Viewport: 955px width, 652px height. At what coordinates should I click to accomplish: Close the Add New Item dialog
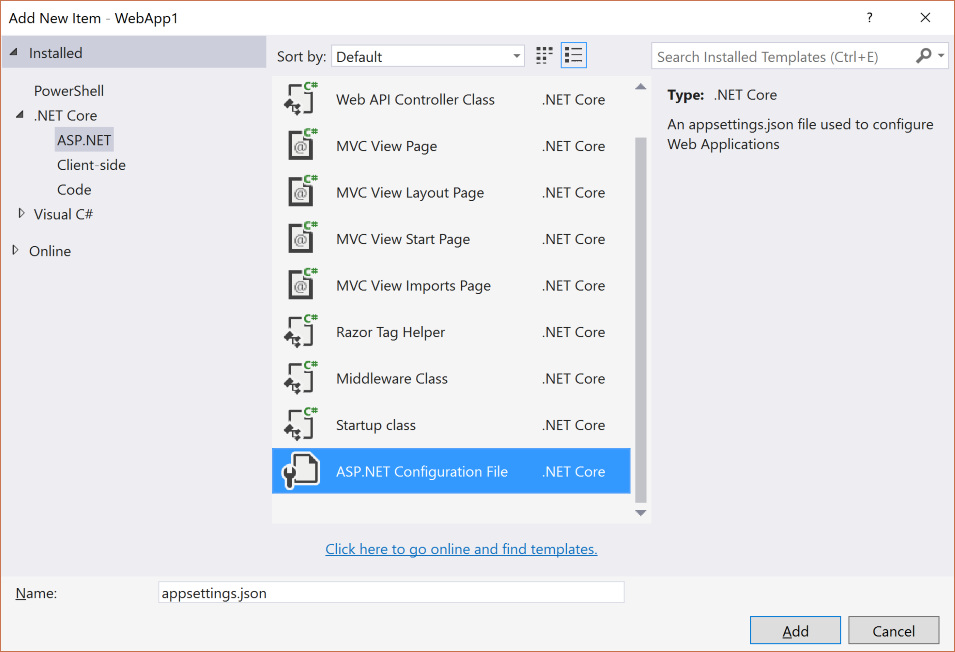(x=925, y=18)
